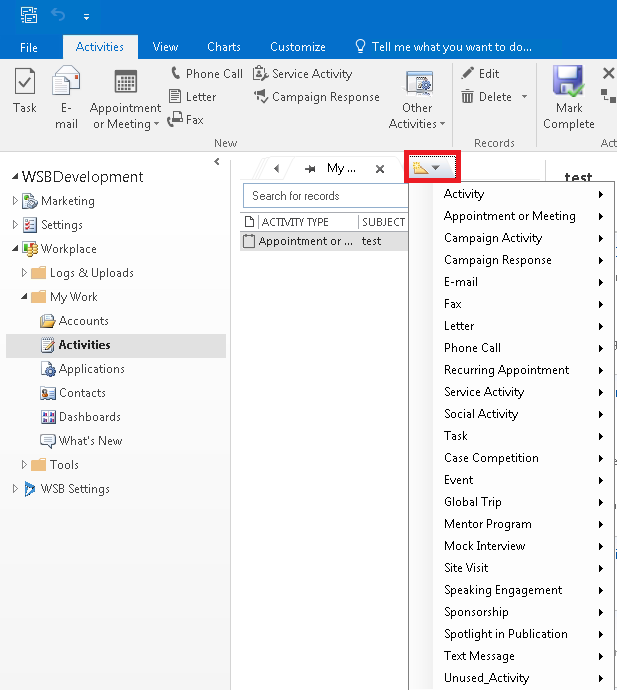The height and width of the screenshot is (690, 617).
Task: Click the Delete button in Records
Action: (486, 97)
